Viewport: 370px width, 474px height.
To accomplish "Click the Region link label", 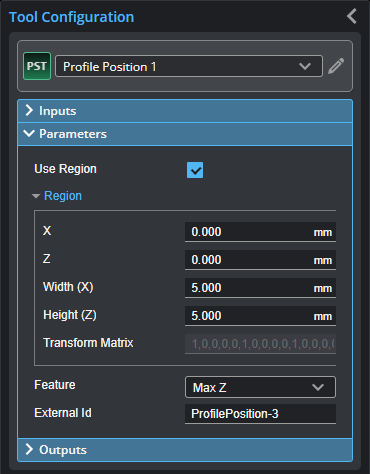I will tap(63, 196).
